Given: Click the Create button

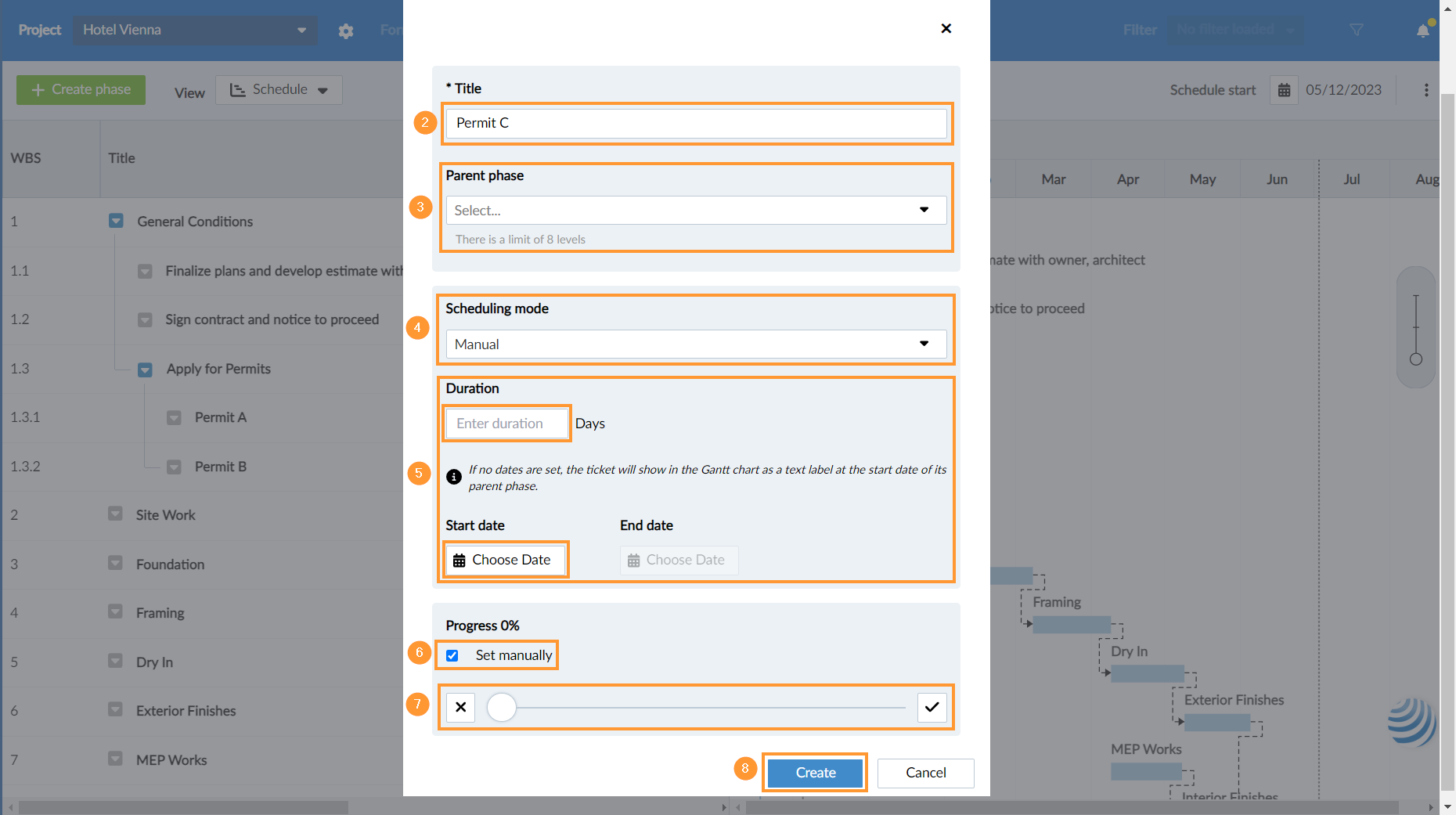Looking at the screenshot, I should [x=815, y=773].
